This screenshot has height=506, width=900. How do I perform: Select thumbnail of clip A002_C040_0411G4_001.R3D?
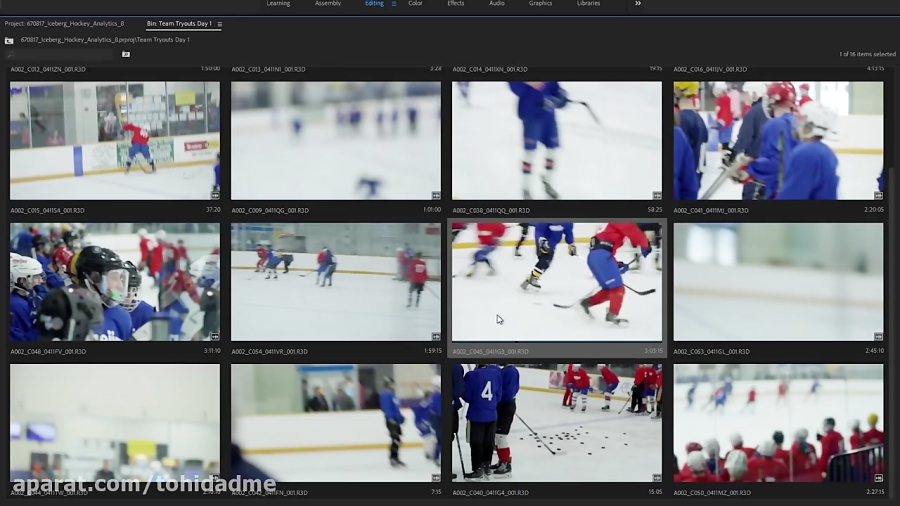557,423
